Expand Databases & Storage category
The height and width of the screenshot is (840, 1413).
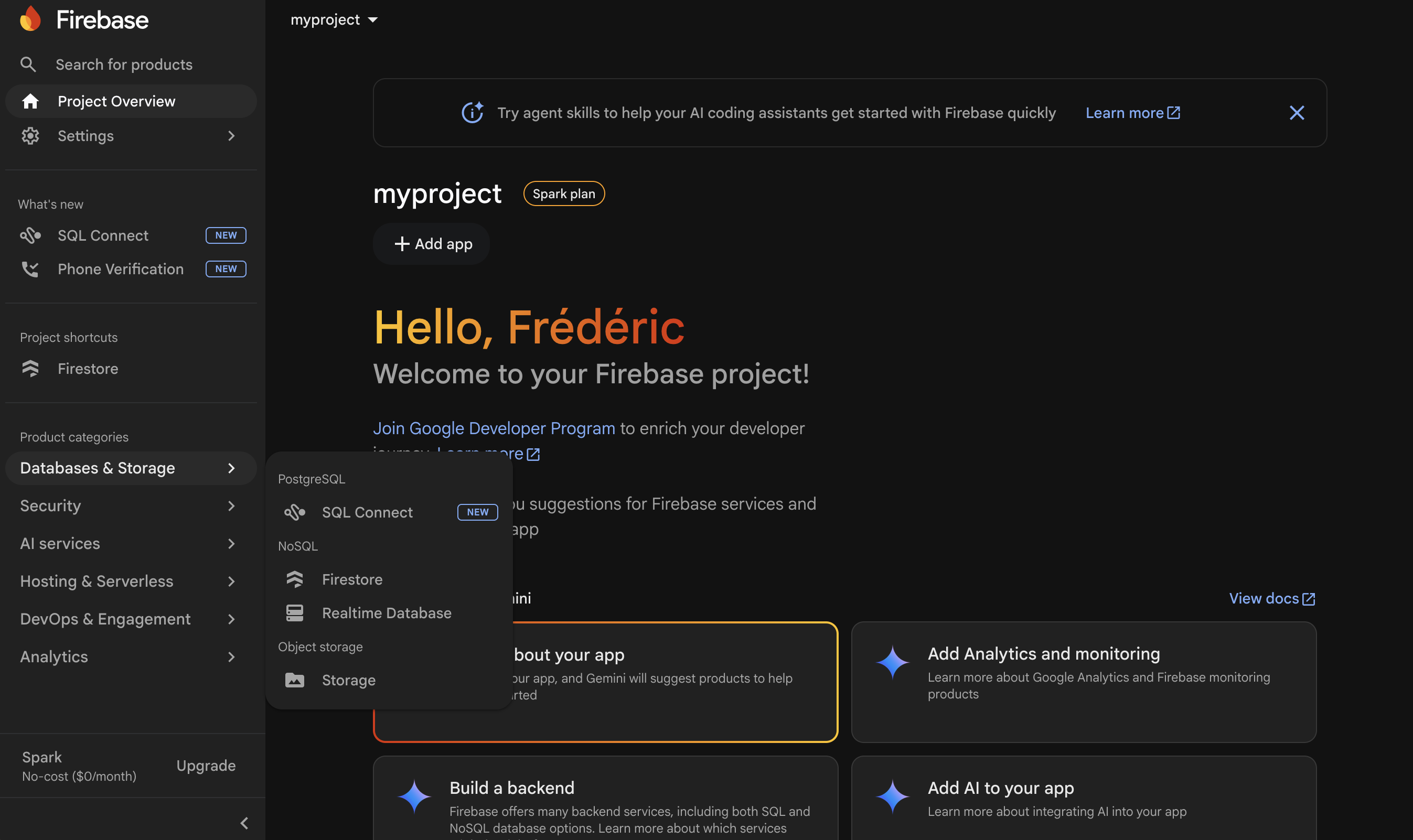pos(131,468)
